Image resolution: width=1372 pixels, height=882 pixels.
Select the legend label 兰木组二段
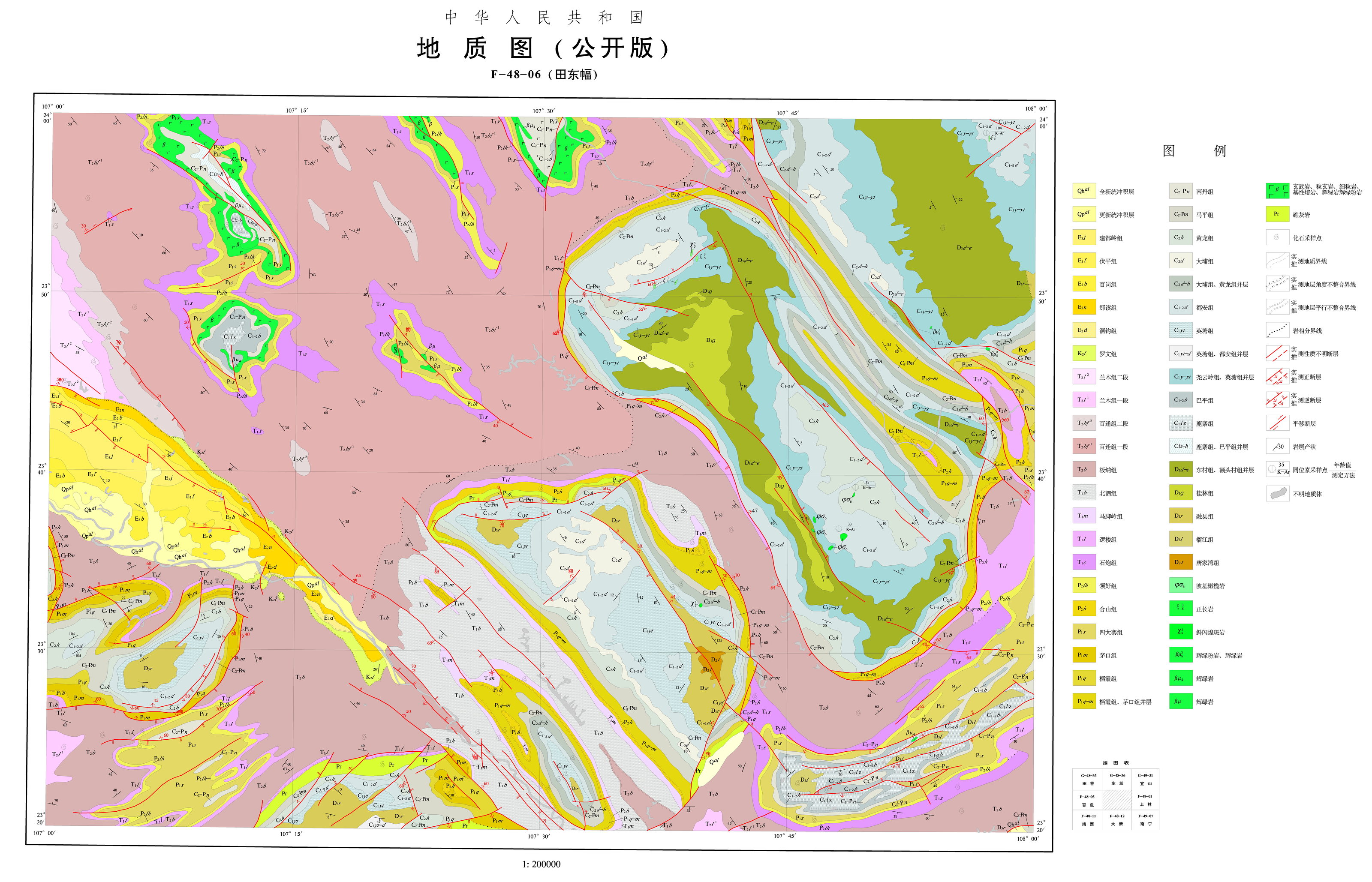(x=1113, y=377)
